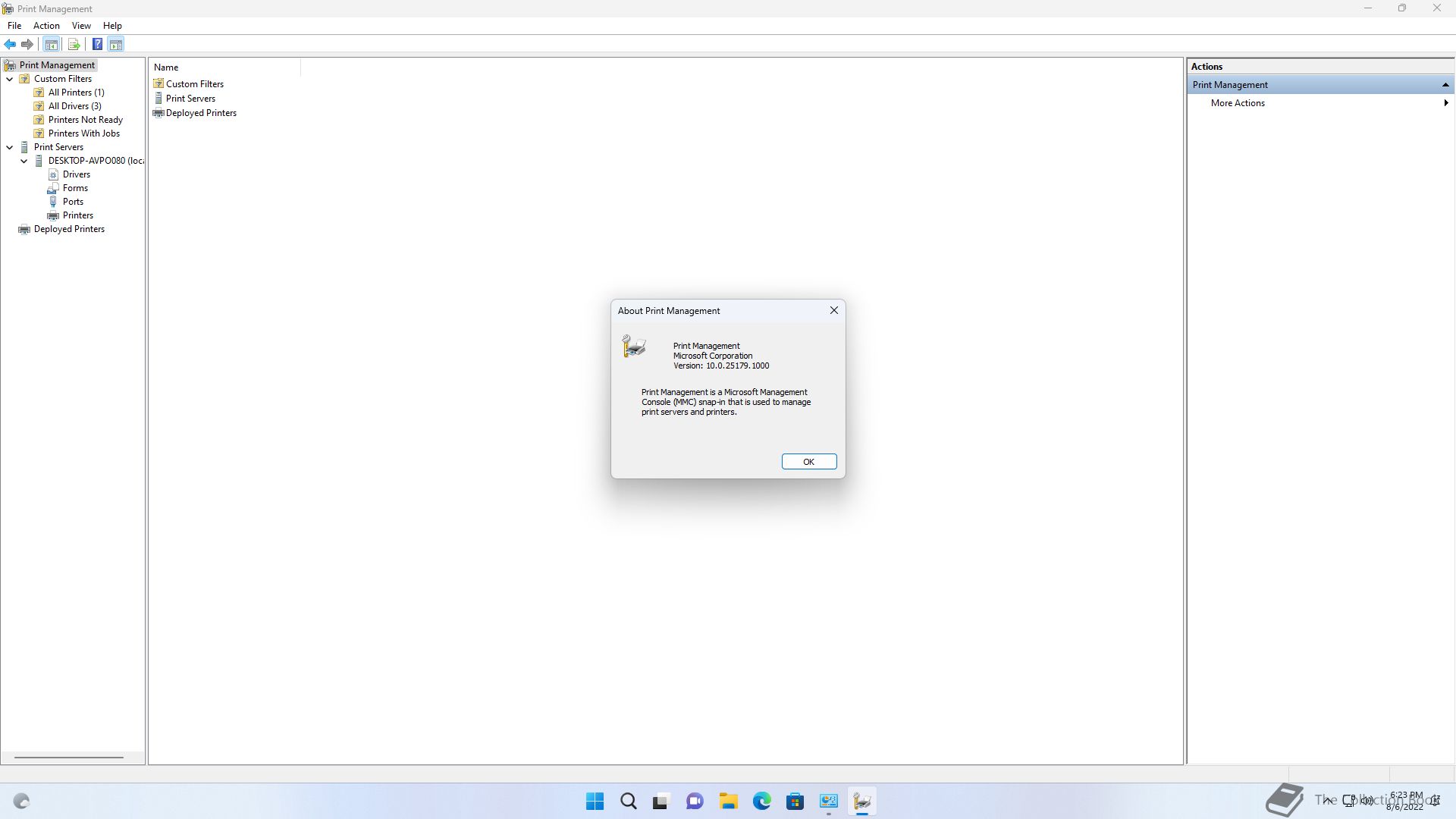Collapse the Print Management actions section
Viewport: 1456px width, 819px height.
point(1445,85)
